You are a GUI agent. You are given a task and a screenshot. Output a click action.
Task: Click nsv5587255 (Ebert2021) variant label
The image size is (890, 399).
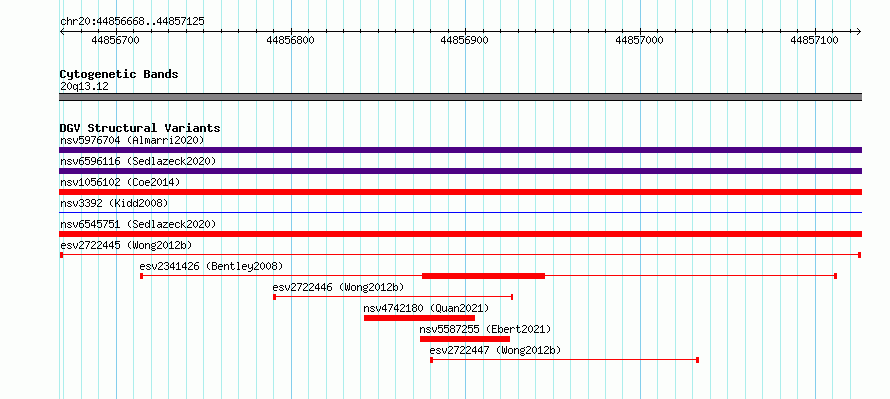(x=485, y=329)
